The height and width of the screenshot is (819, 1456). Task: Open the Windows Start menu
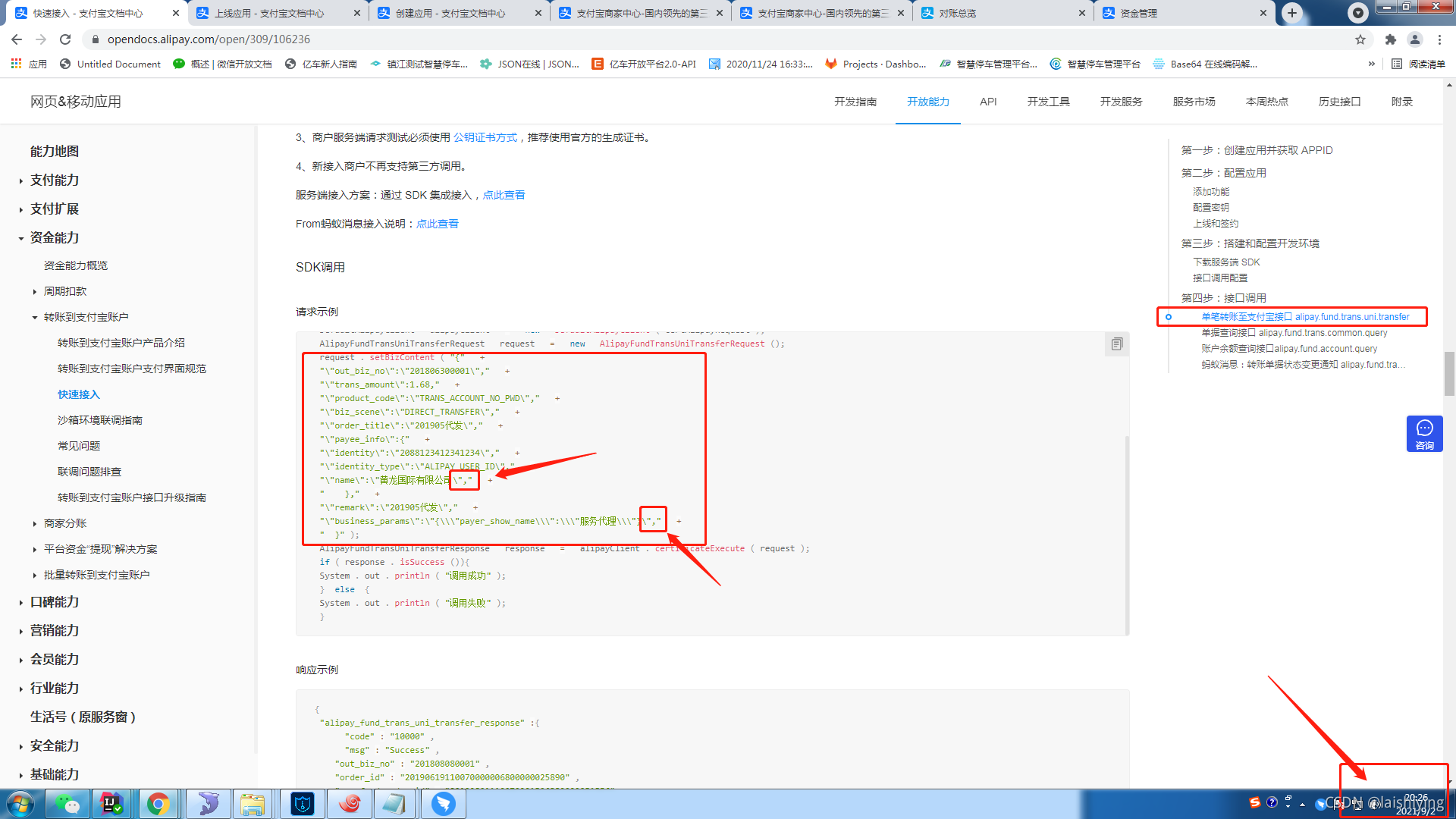click(20, 804)
